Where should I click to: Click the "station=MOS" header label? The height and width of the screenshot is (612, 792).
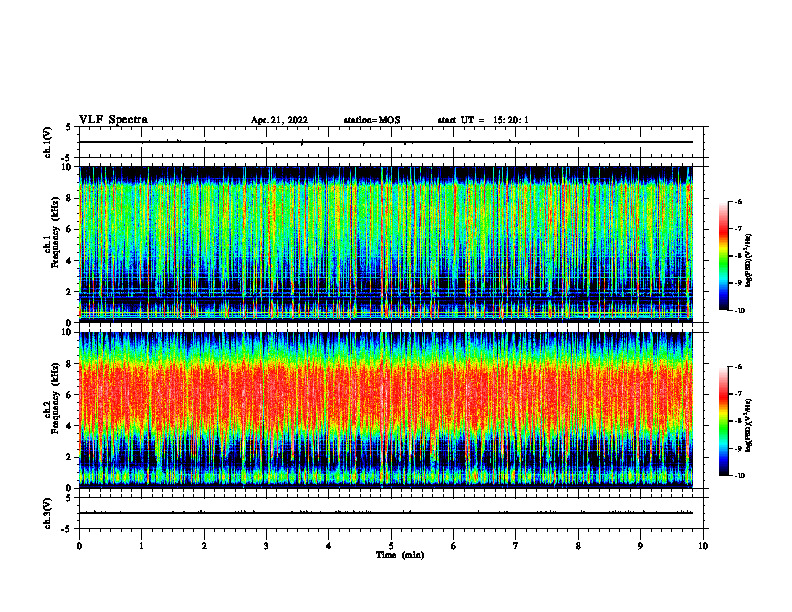click(x=372, y=120)
